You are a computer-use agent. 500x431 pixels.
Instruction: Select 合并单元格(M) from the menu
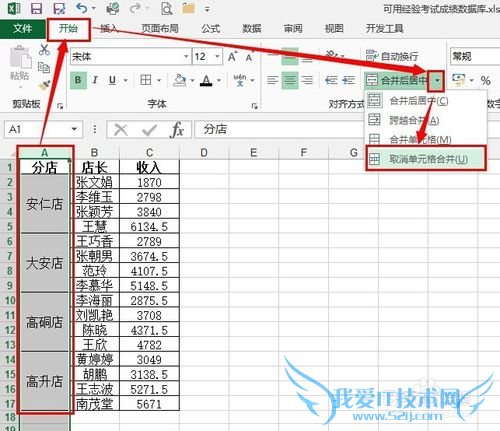click(x=426, y=139)
